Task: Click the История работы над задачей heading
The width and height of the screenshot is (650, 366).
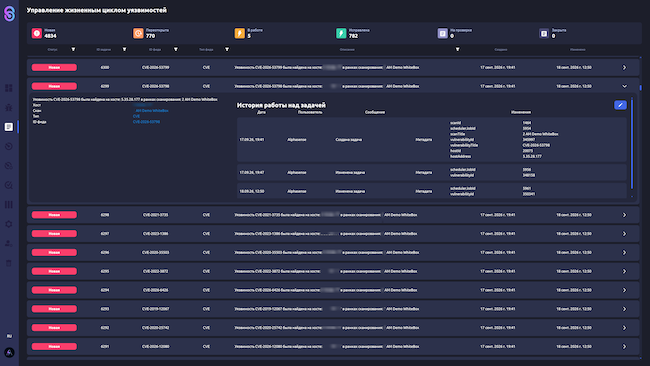Action: pyautogui.click(x=281, y=105)
